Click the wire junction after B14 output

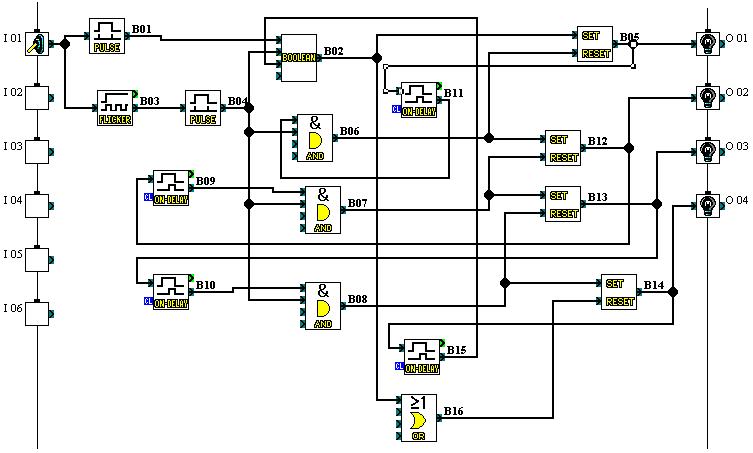(673, 292)
